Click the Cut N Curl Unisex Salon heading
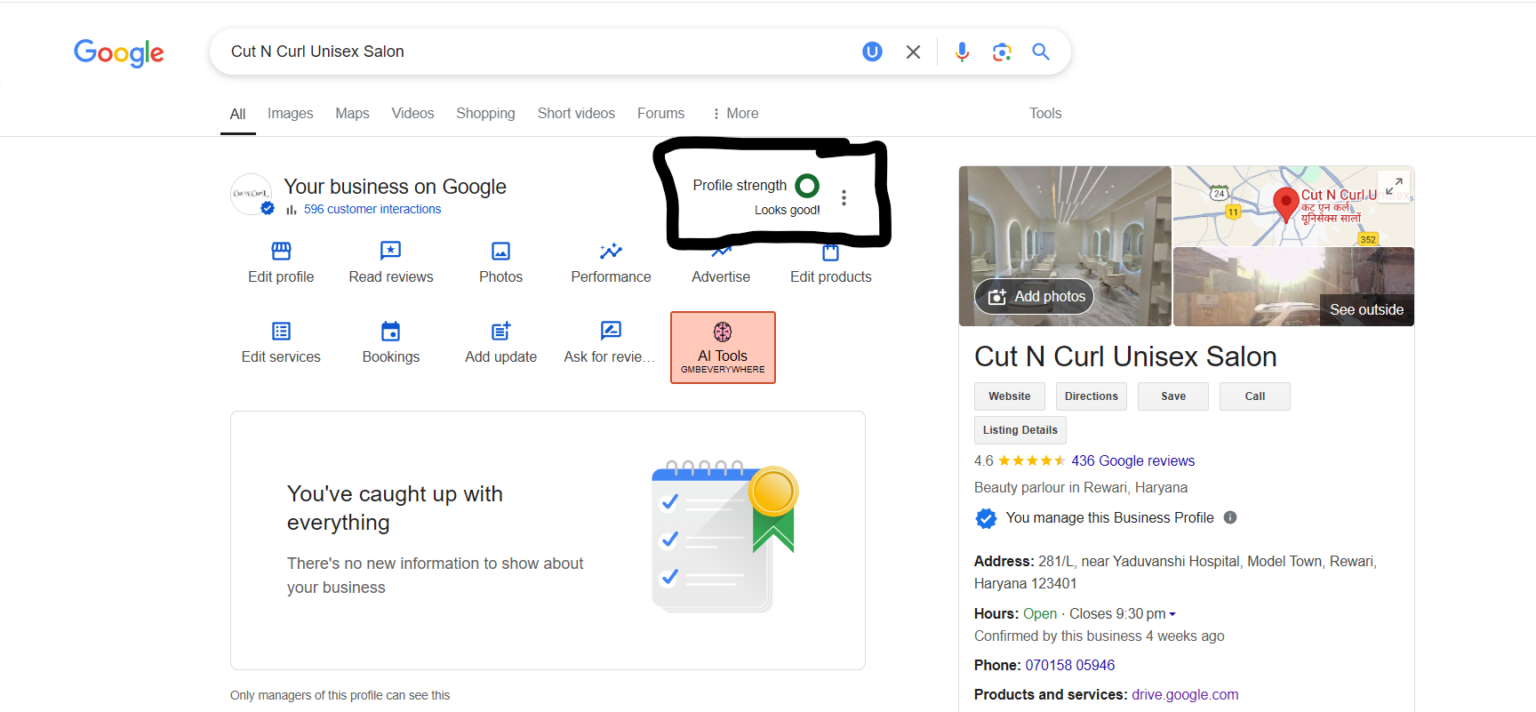The height and width of the screenshot is (712, 1536). click(1125, 357)
